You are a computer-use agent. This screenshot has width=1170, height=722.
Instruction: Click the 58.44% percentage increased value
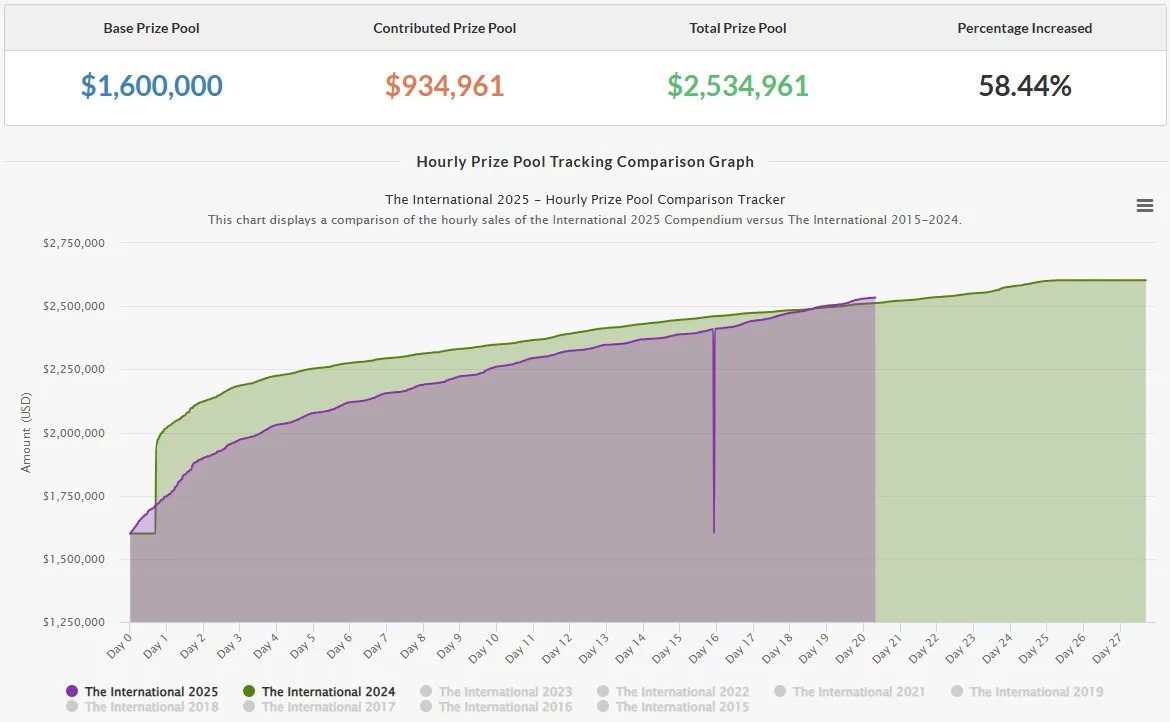pyautogui.click(x=1025, y=86)
